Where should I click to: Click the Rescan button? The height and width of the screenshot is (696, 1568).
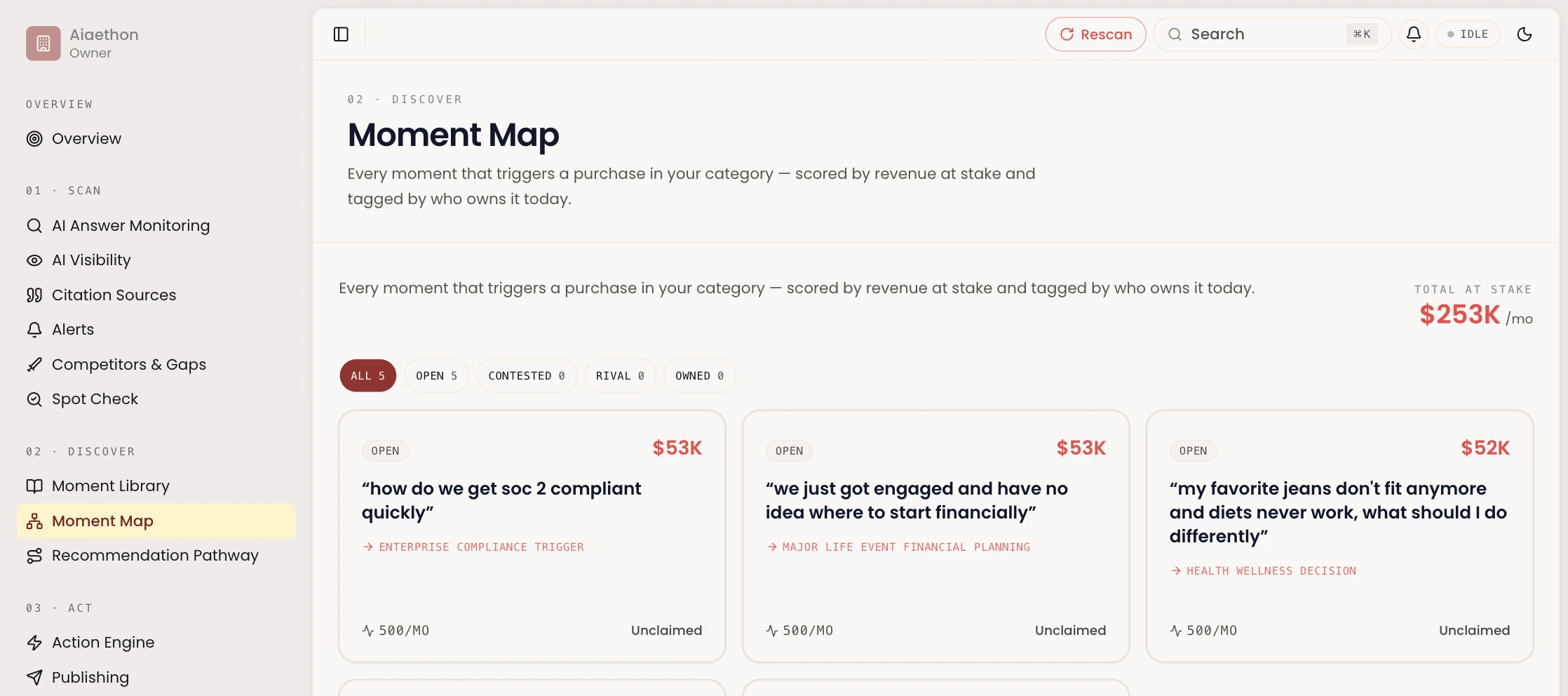click(x=1095, y=34)
